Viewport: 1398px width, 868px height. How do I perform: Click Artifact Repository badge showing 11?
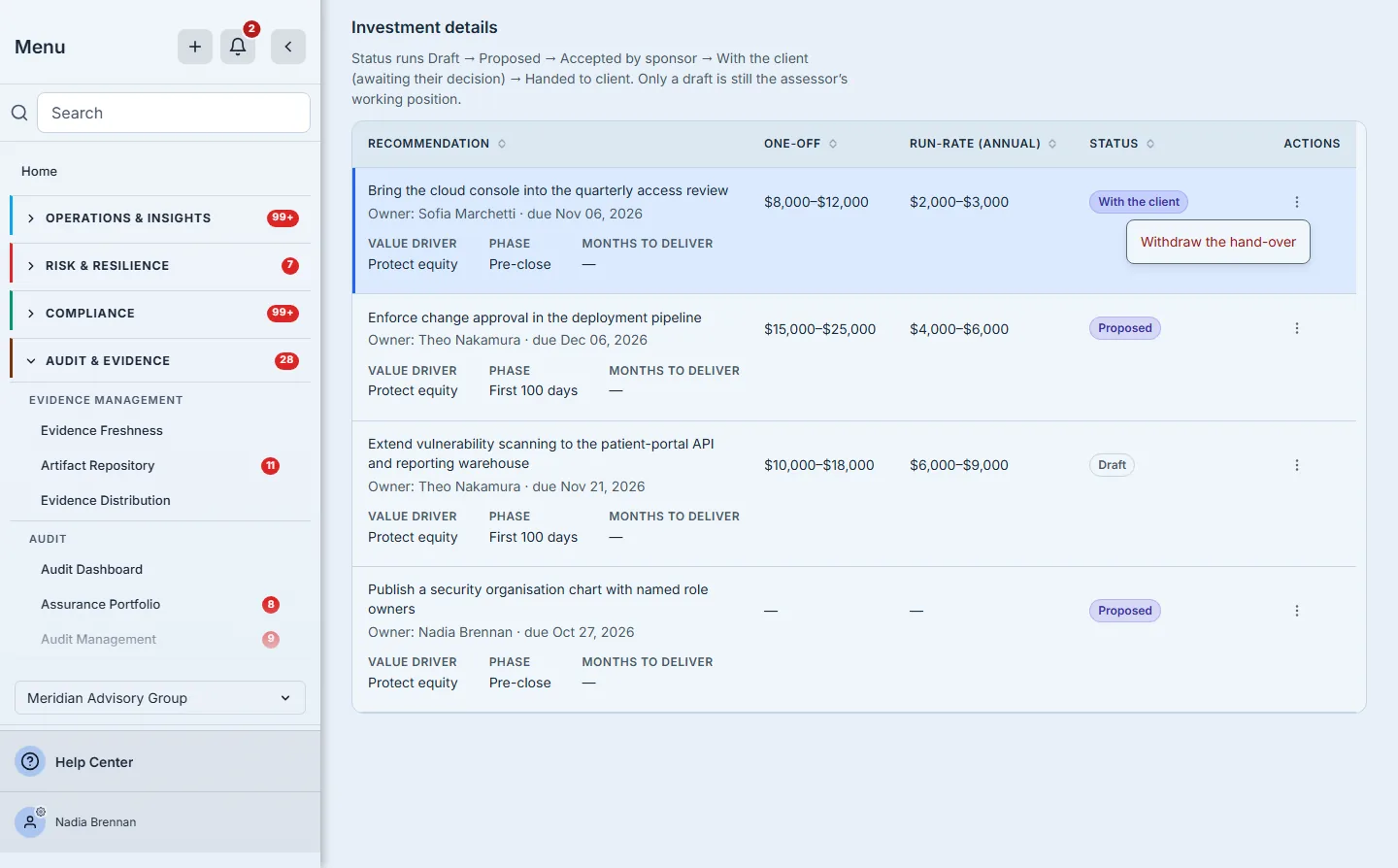click(271, 465)
